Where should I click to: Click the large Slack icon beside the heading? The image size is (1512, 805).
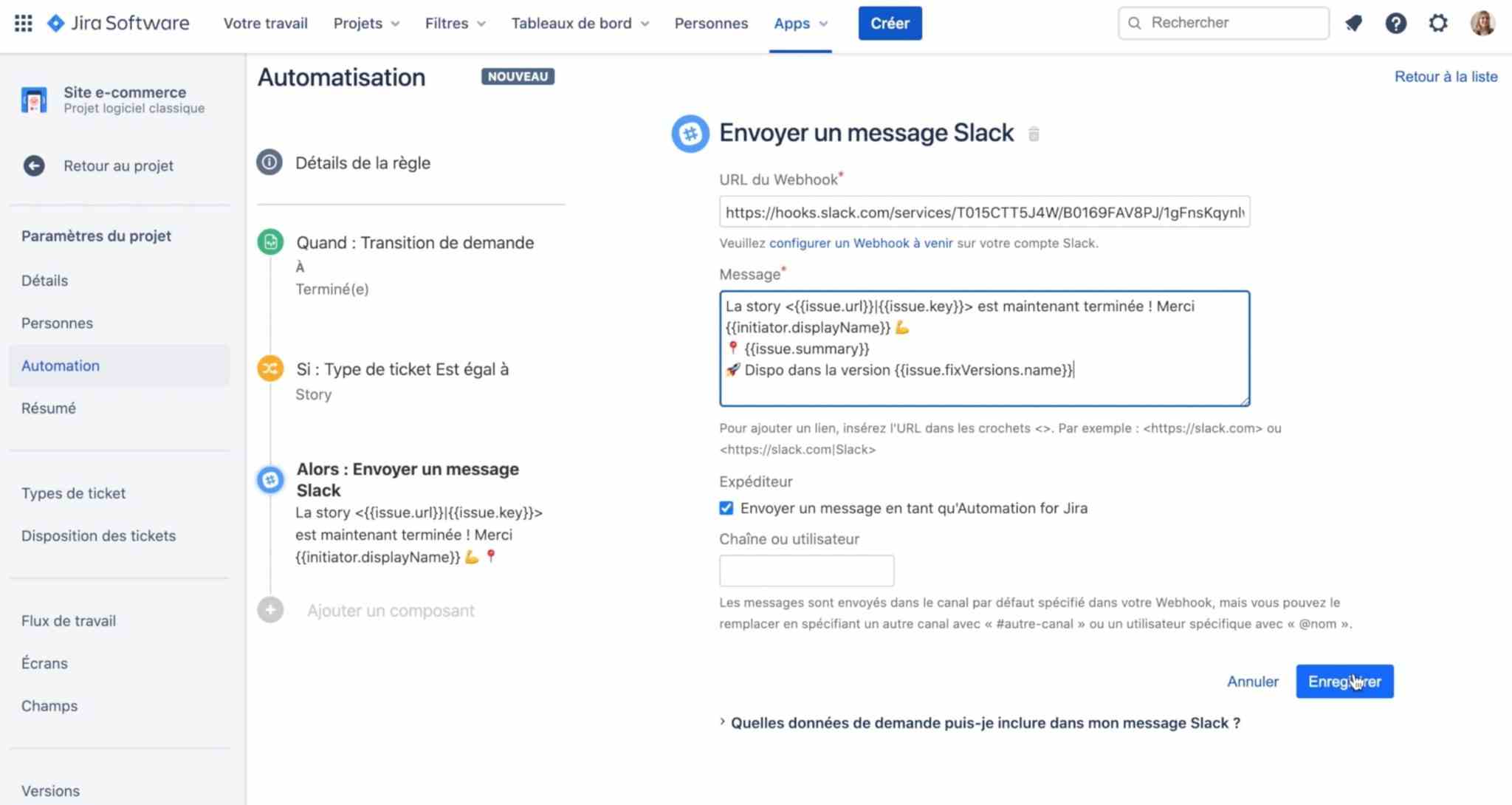click(690, 134)
